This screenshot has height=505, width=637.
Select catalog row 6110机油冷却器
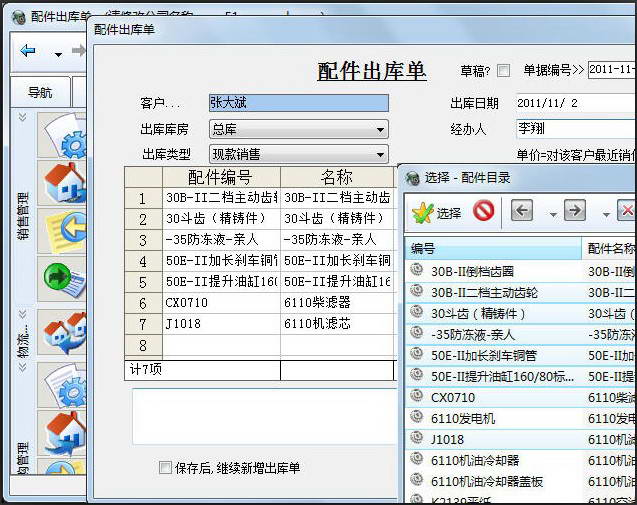[521, 460]
